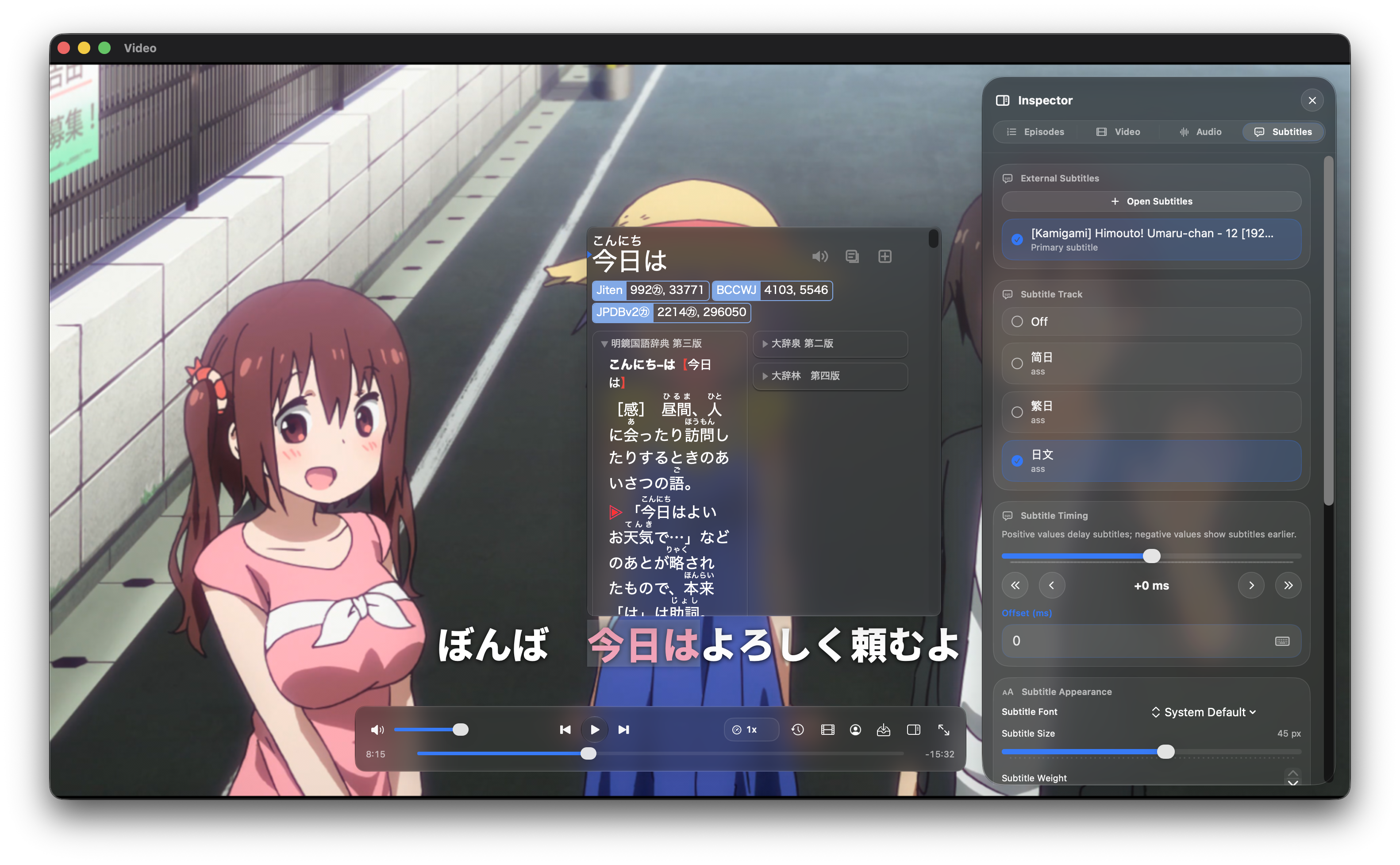This screenshot has width=1400, height=865.
Task: Toggle the inspector sidebar icon in controls
Action: coord(914,730)
